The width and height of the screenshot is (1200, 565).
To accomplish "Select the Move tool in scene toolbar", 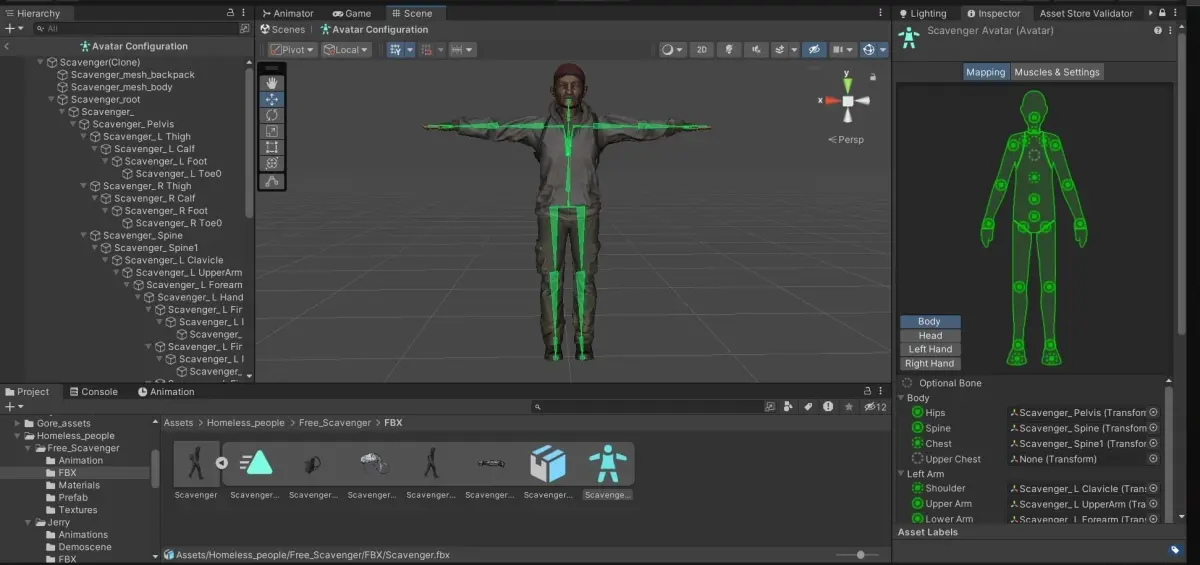I will click(272, 99).
